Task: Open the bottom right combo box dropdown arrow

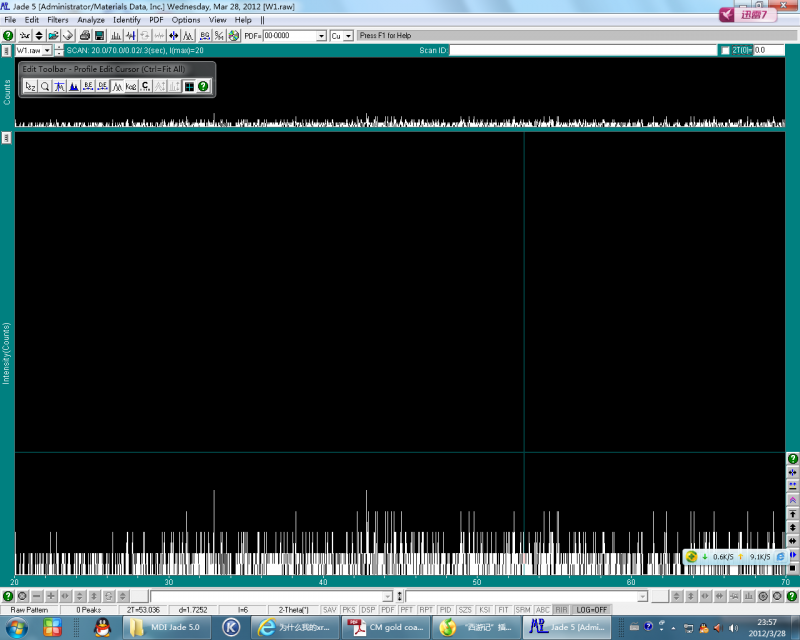Action: click(x=642, y=596)
